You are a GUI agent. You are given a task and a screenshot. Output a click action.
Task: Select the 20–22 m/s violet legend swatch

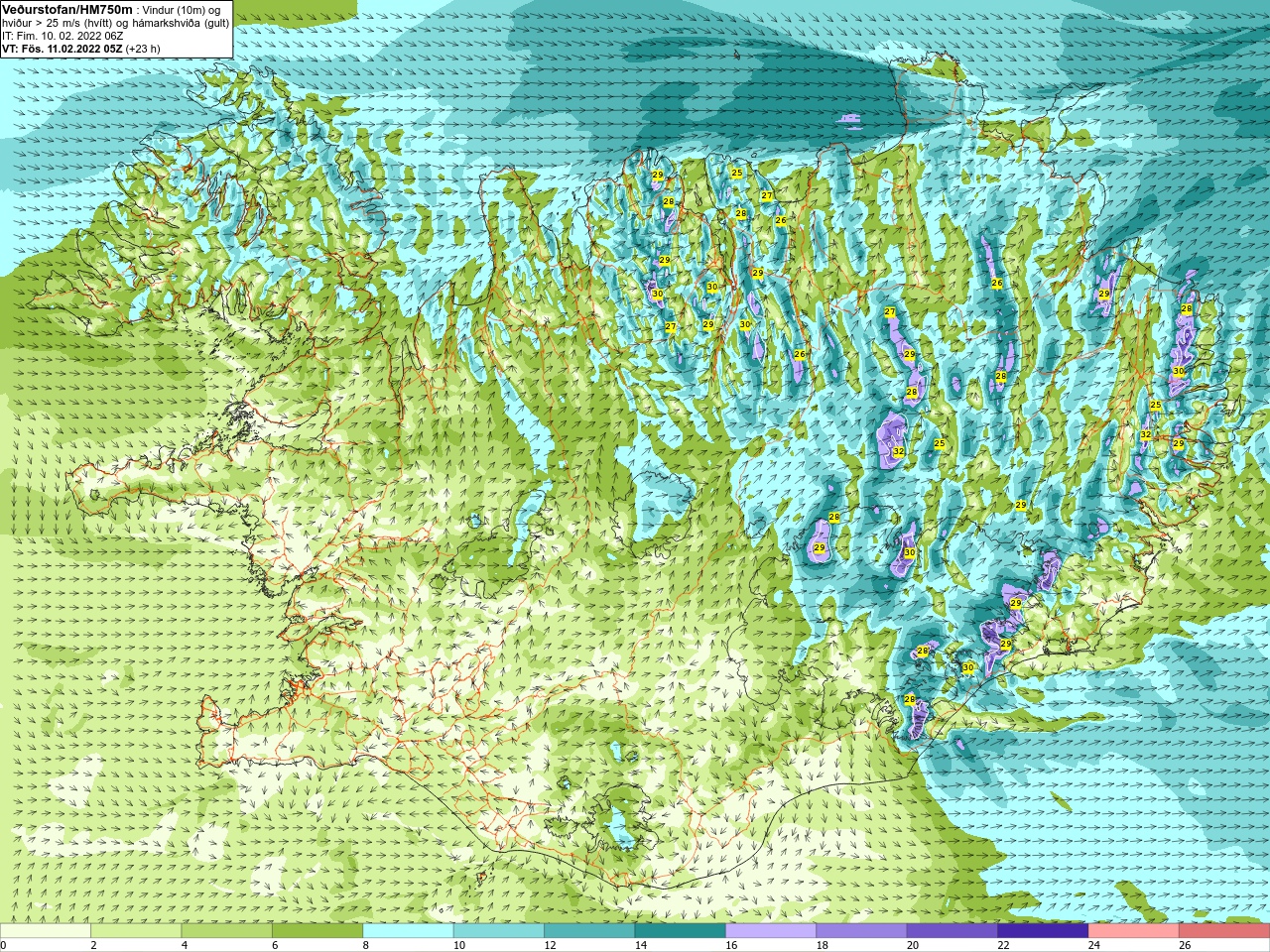tap(952, 931)
